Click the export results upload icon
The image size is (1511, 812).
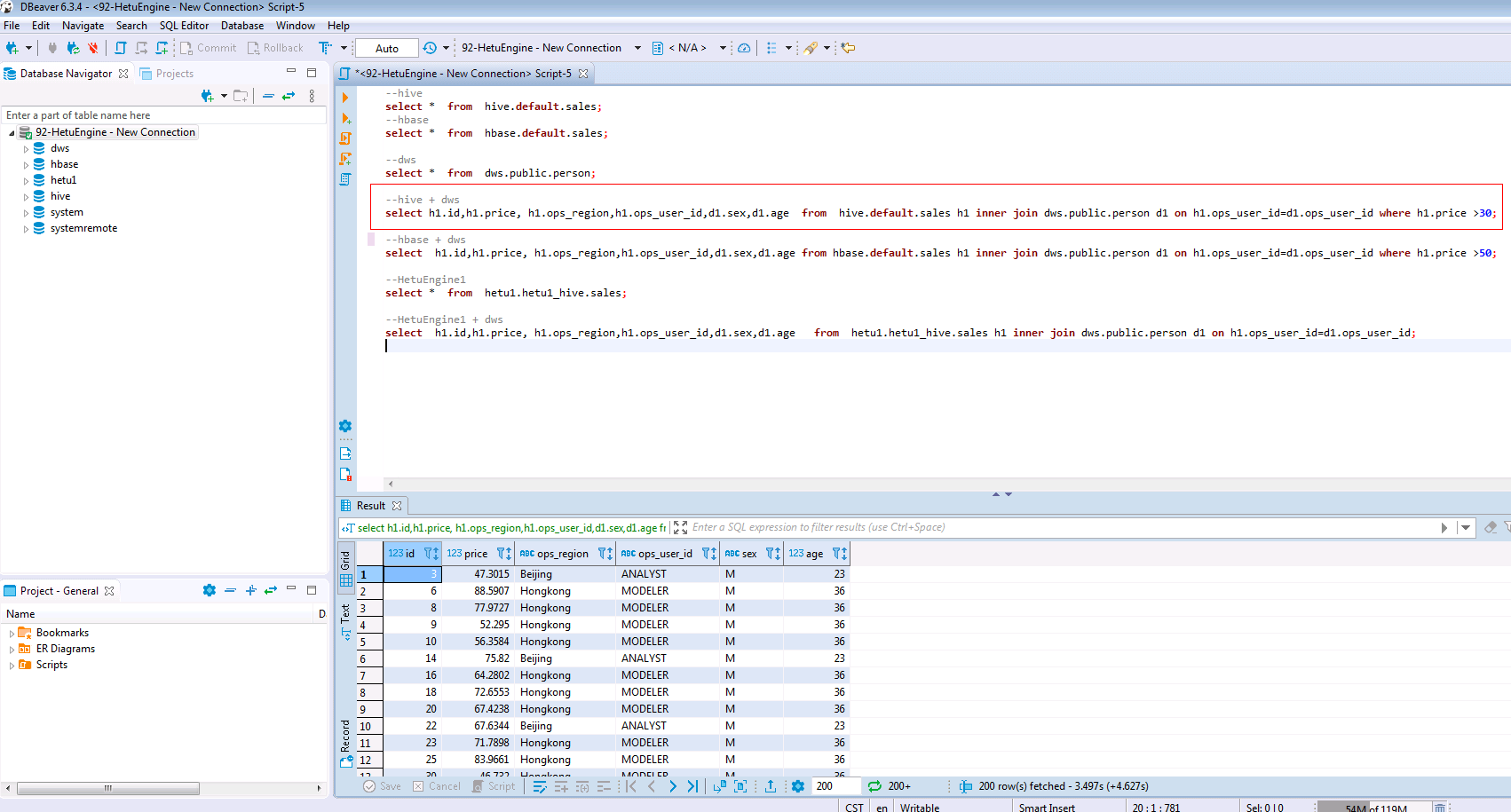pos(770,786)
